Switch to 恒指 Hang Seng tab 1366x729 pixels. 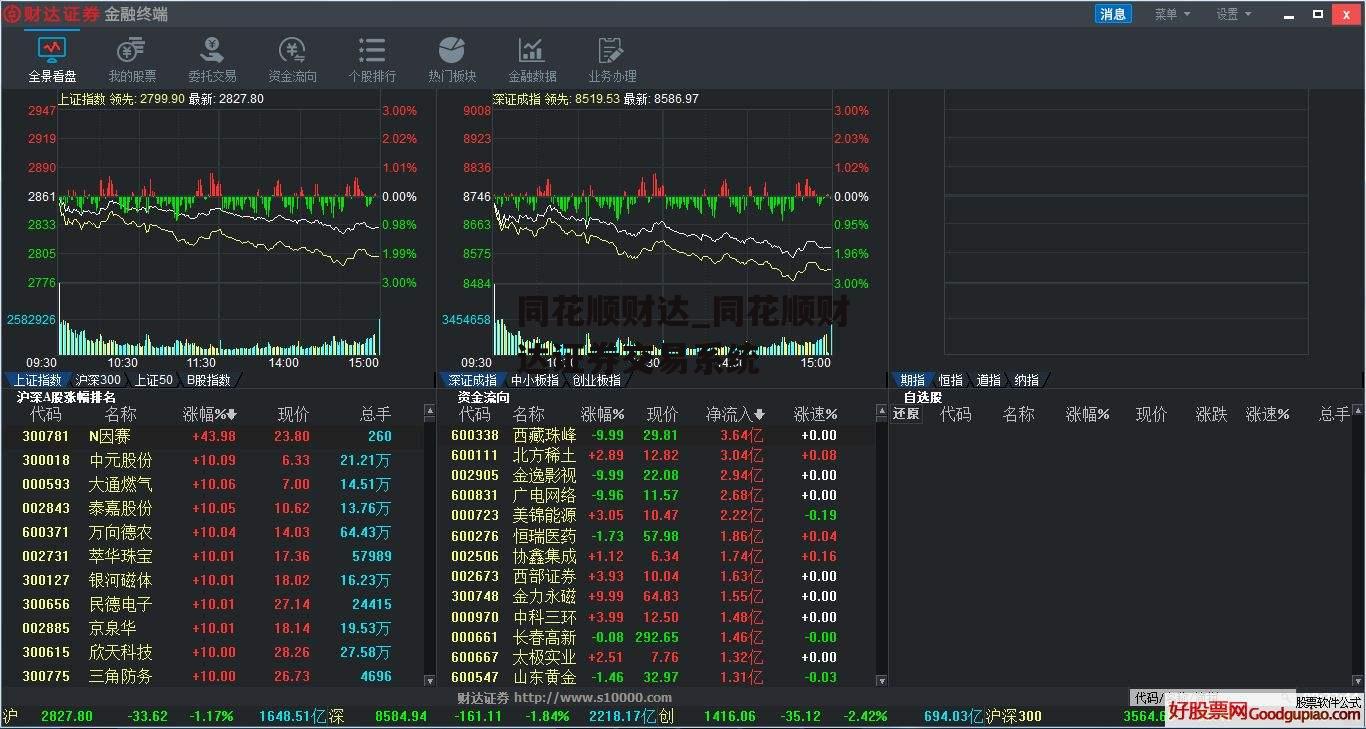point(951,380)
